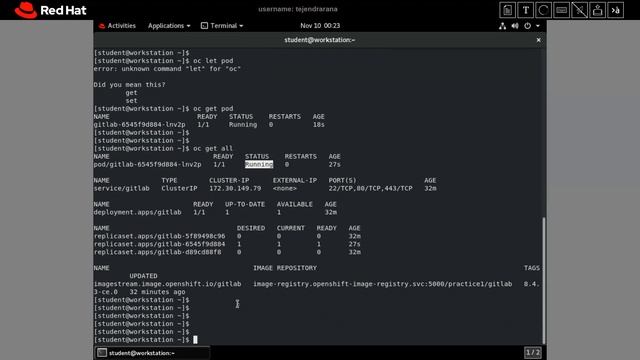Close the student@workstation terminal window

tap(538, 40)
